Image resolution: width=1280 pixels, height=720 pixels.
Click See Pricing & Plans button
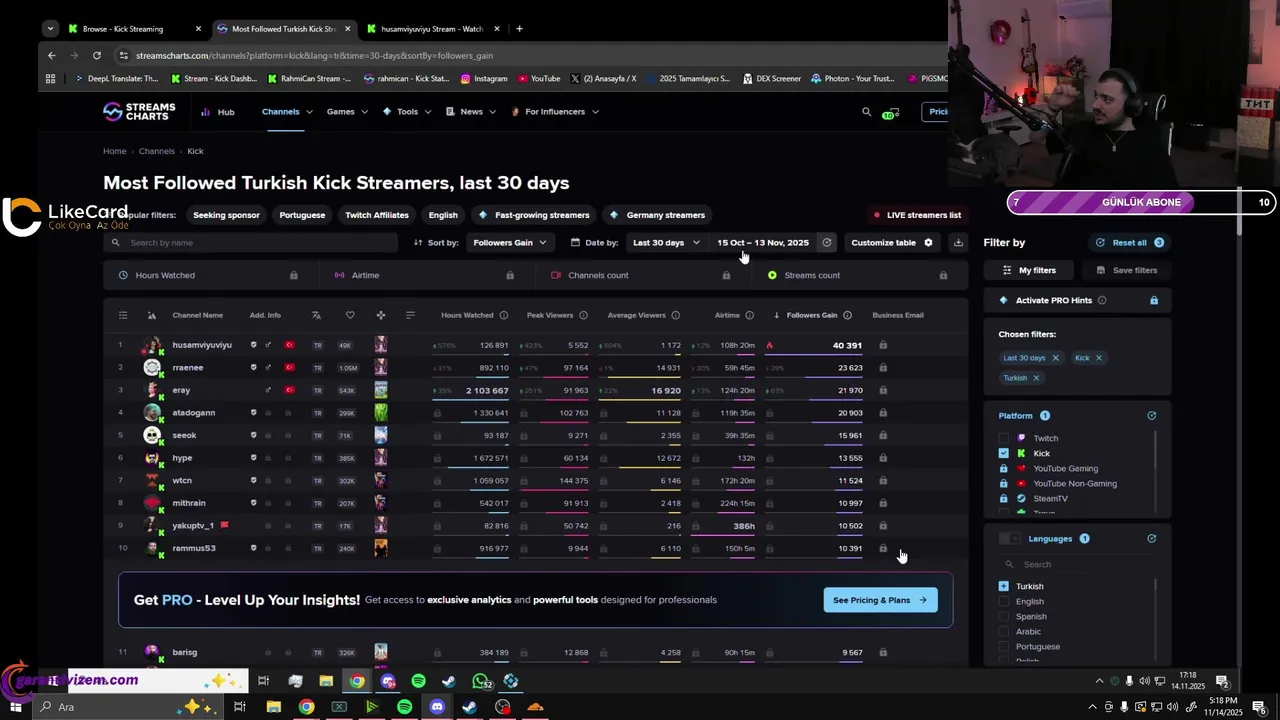click(880, 600)
